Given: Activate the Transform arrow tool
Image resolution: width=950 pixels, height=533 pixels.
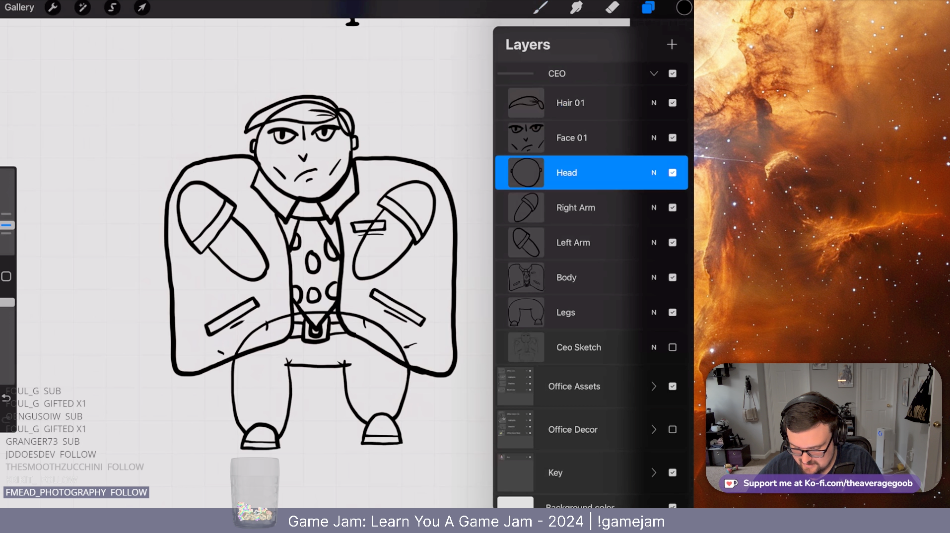Looking at the screenshot, I should 142,8.
